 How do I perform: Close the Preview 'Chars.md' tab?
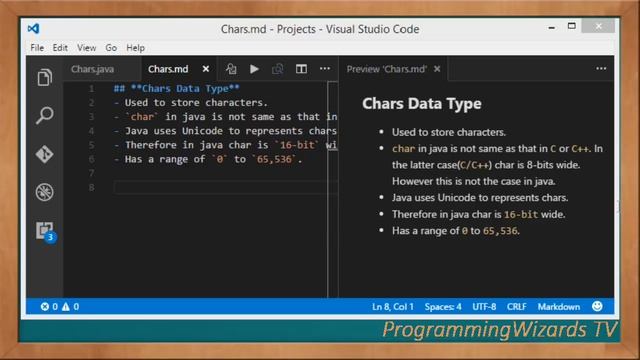pos(437,69)
